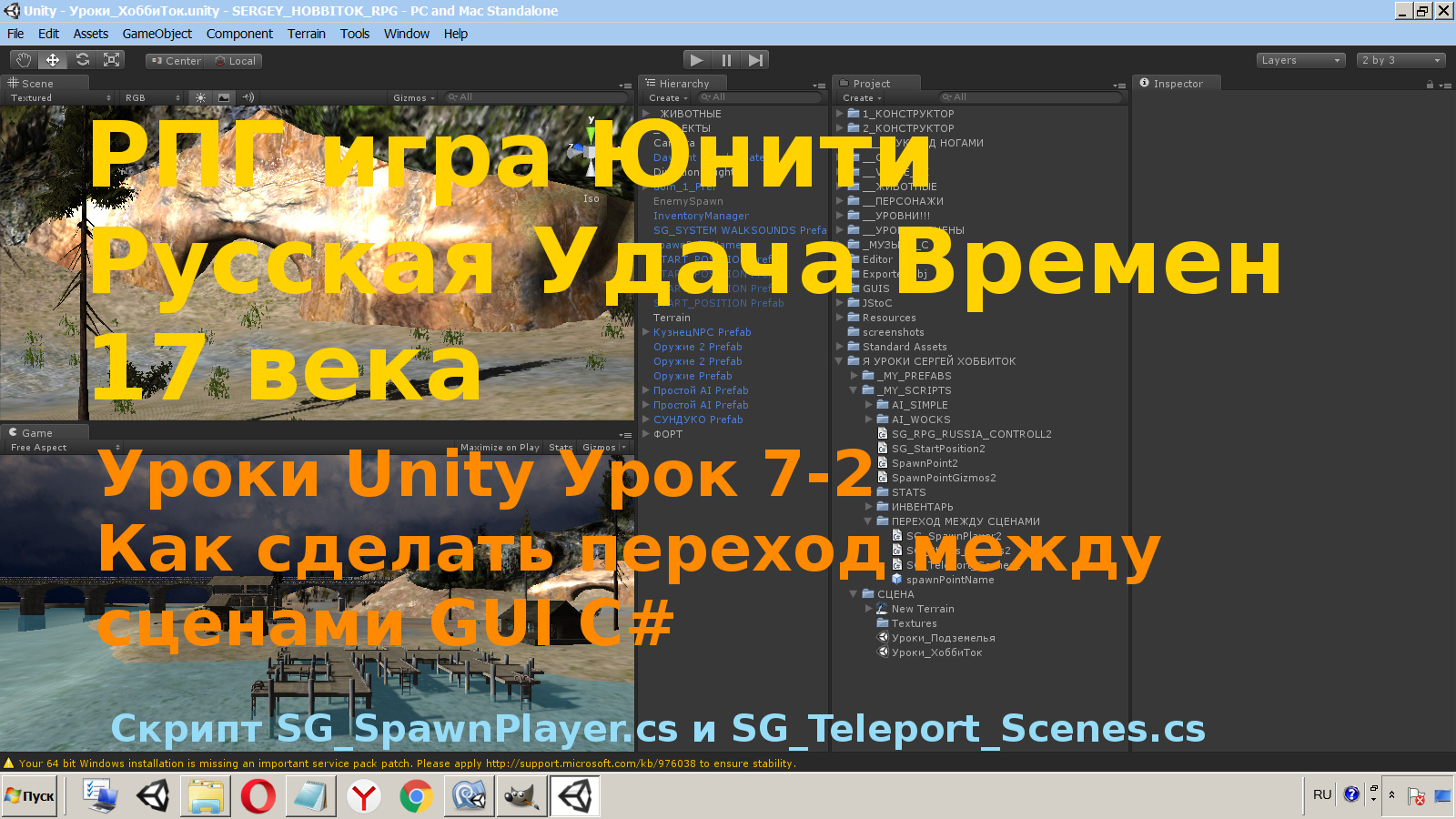The height and width of the screenshot is (819, 1456).
Task: Open the Terrain menu
Action: click(x=307, y=34)
